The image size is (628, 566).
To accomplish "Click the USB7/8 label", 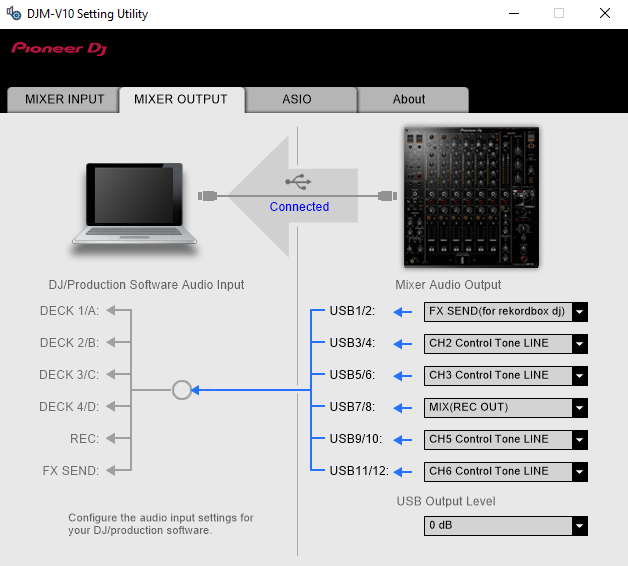I will [352, 407].
